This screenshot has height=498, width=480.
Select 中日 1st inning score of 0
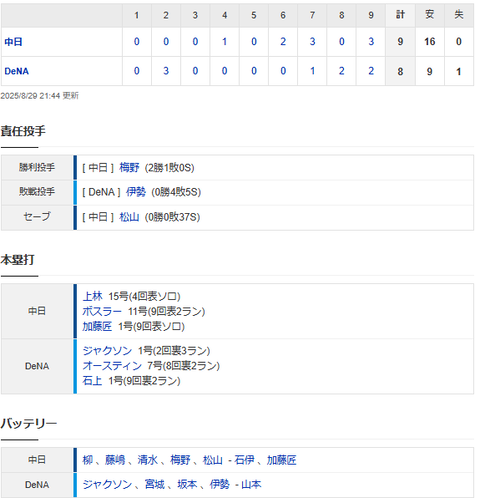[137, 42]
